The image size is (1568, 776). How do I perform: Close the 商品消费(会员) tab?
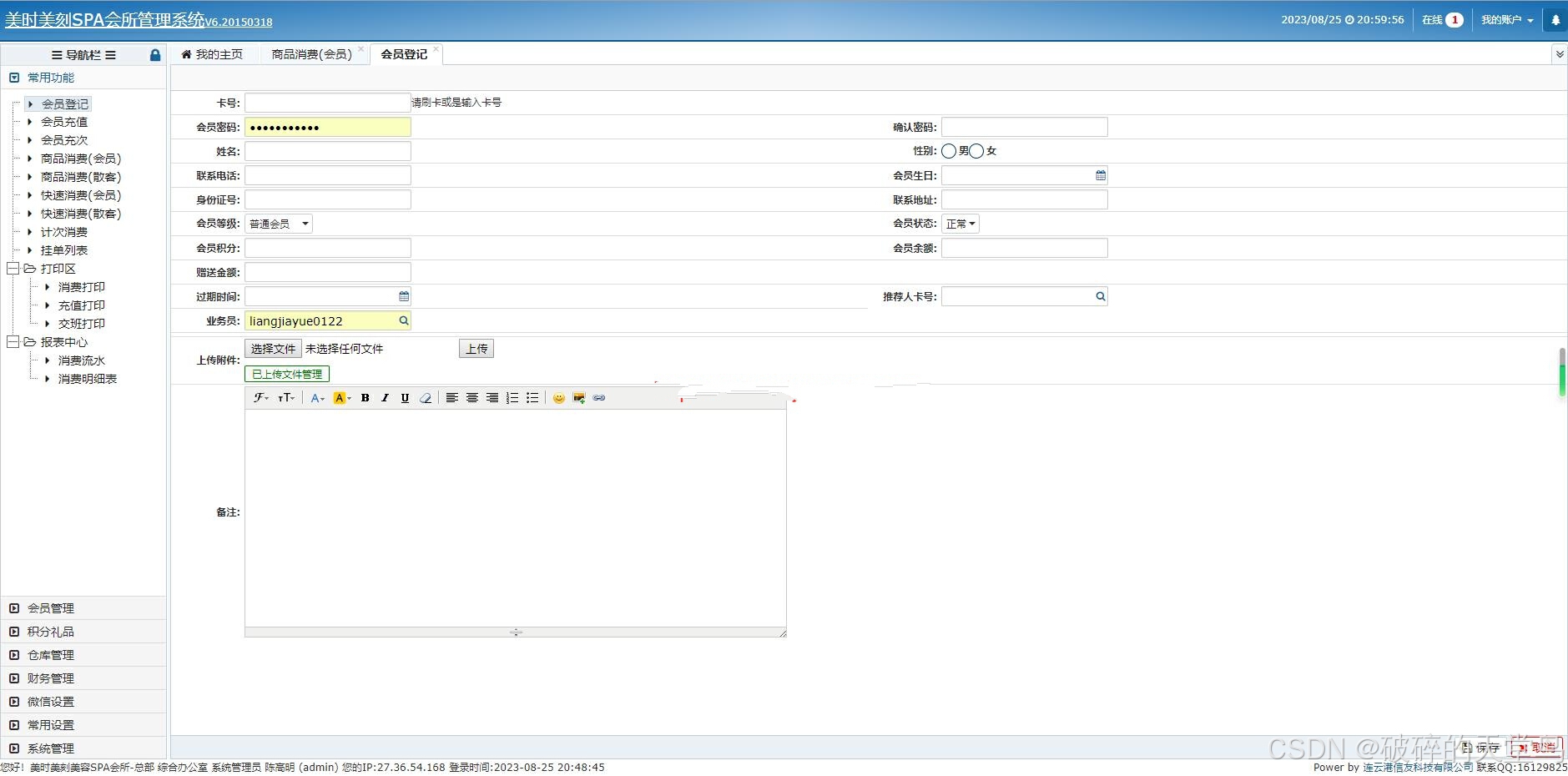point(361,48)
